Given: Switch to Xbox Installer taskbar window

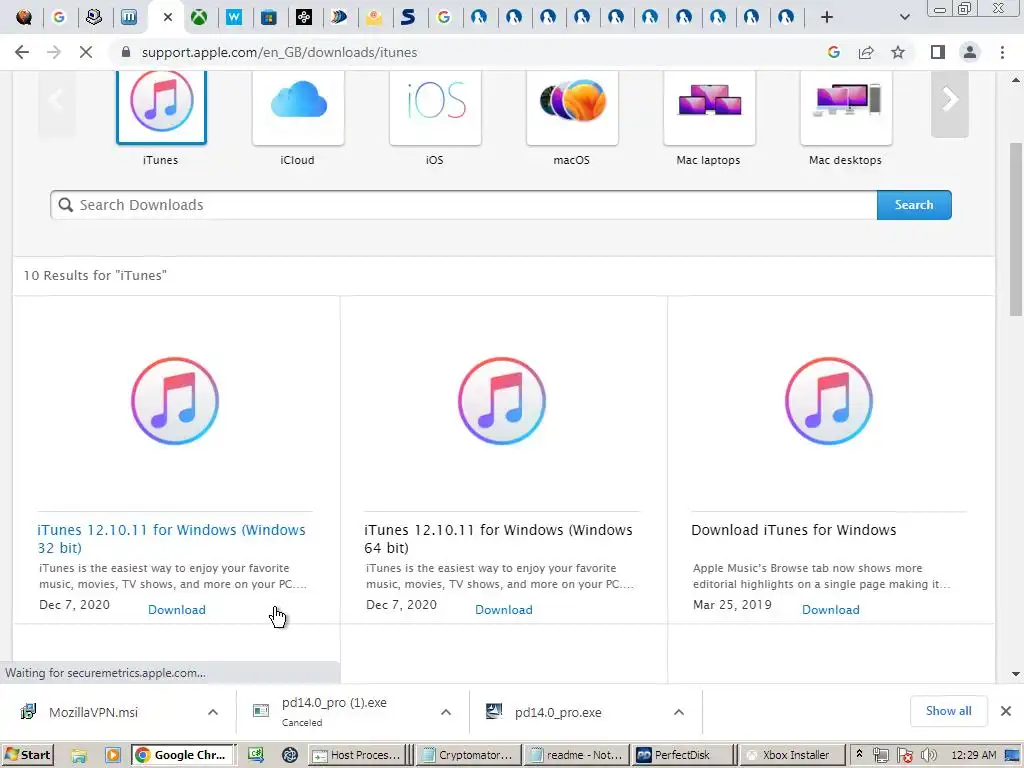Looking at the screenshot, I should click(792, 755).
